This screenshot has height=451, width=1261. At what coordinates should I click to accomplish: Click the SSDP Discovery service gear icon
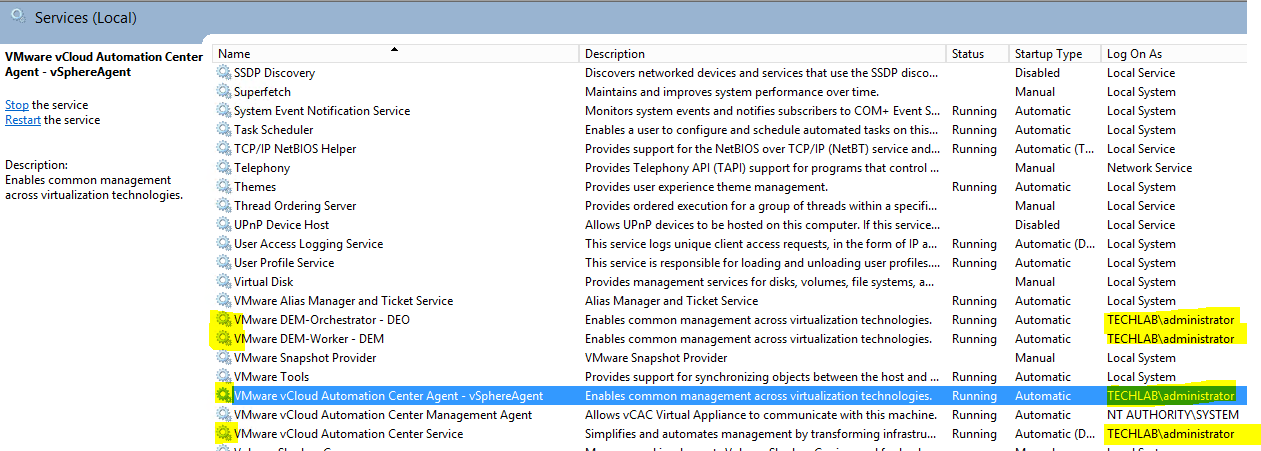tap(223, 73)
